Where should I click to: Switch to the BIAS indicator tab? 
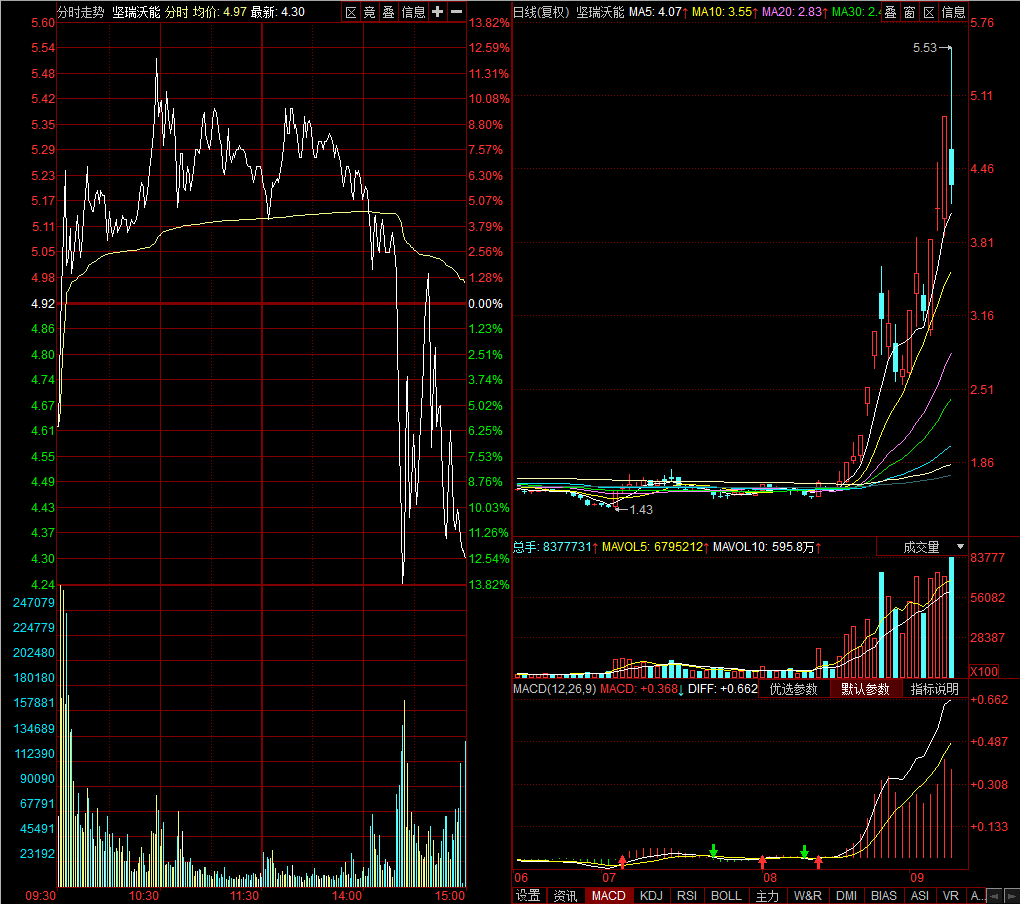pos(884,896)
